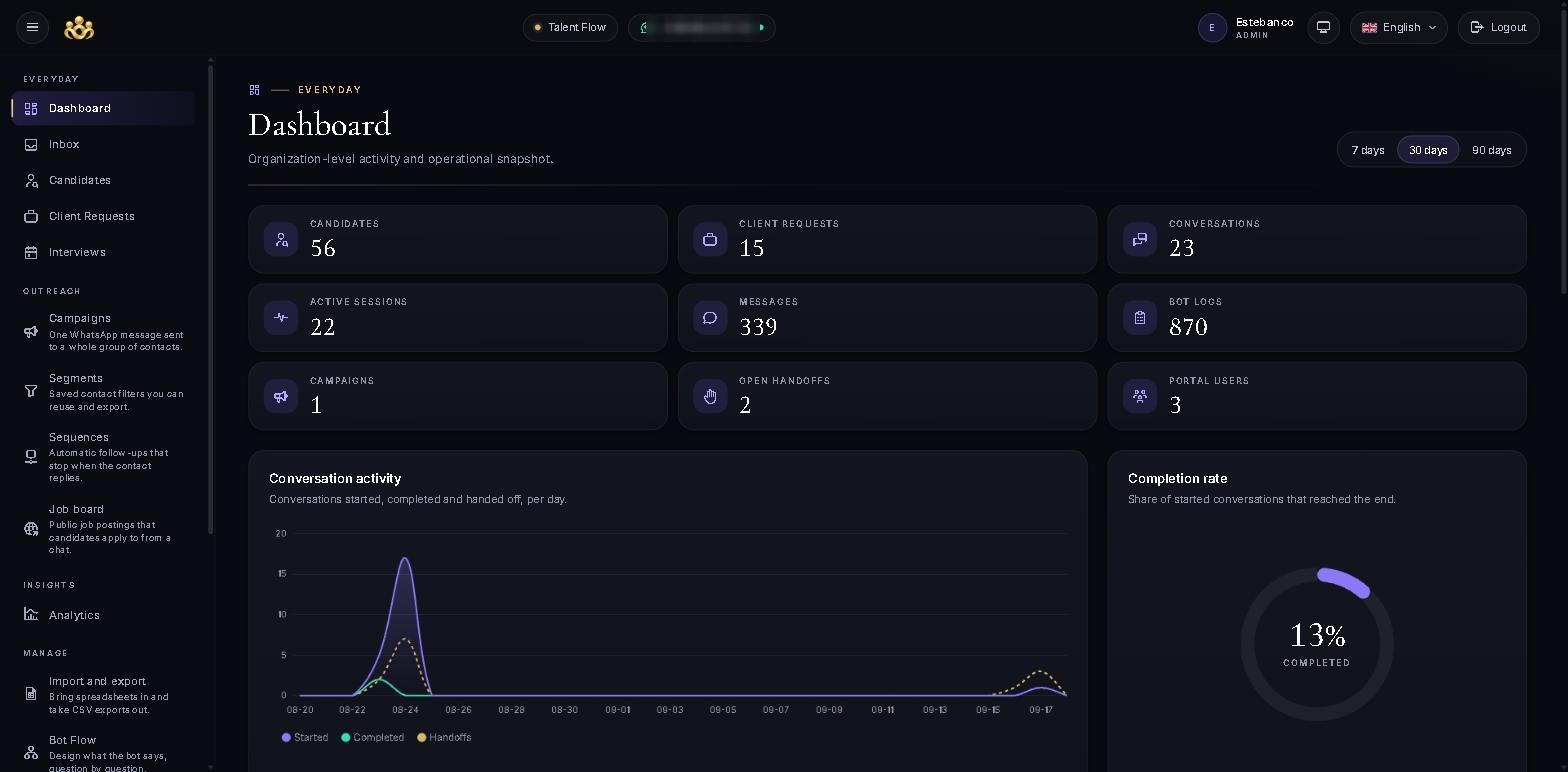The image size is (1568, 772).
Task: Click the Conversations card chat icon
Action: click(x=1140, y=239)
